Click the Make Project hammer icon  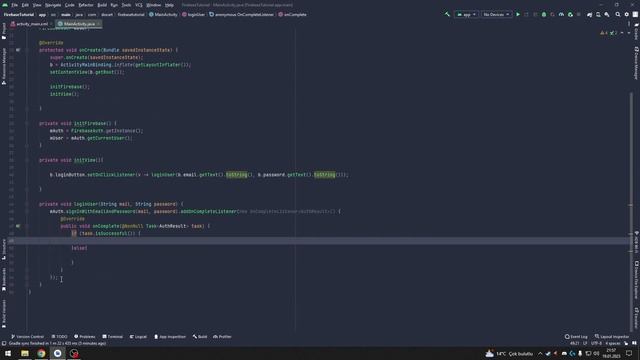click(447, 14)
